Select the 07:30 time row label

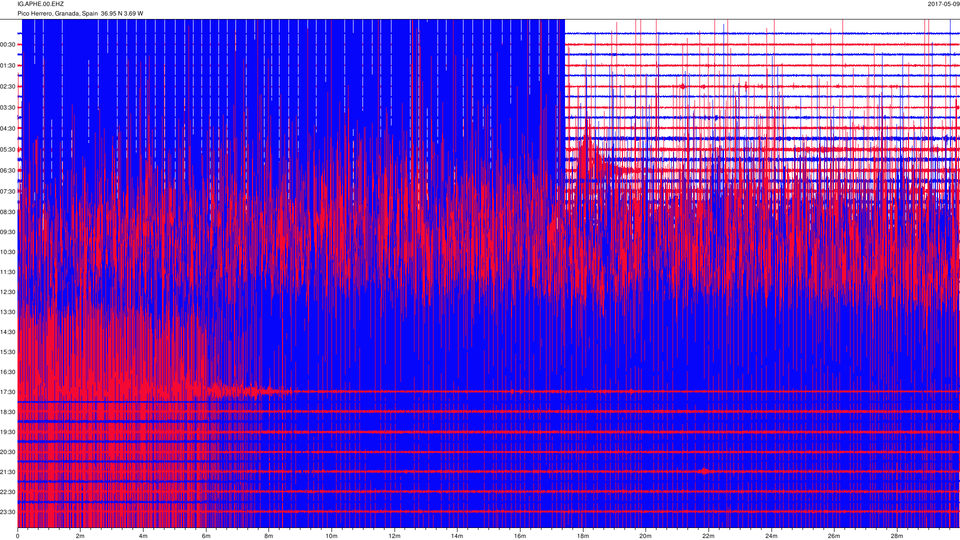point(8,192)
